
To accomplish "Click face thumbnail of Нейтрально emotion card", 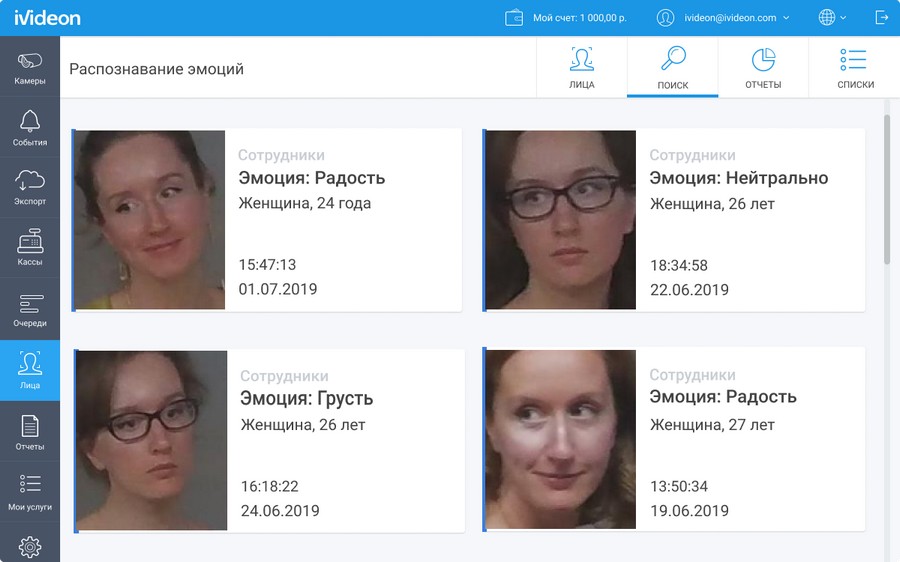I will click(x=560, y=220).
